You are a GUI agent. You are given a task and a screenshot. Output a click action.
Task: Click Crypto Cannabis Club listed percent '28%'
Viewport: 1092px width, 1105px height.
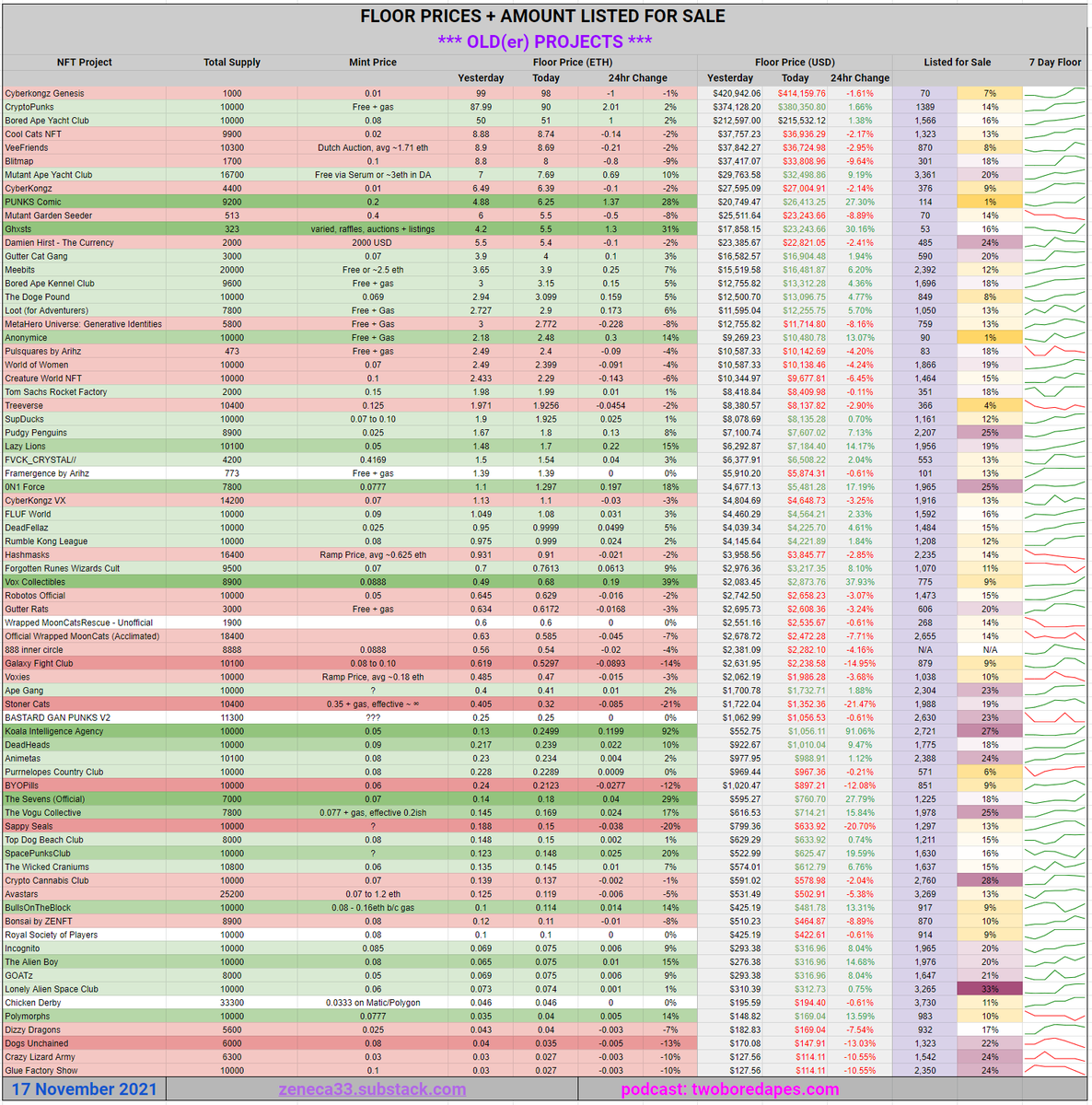pyautogui.click(x=990, y=880)
